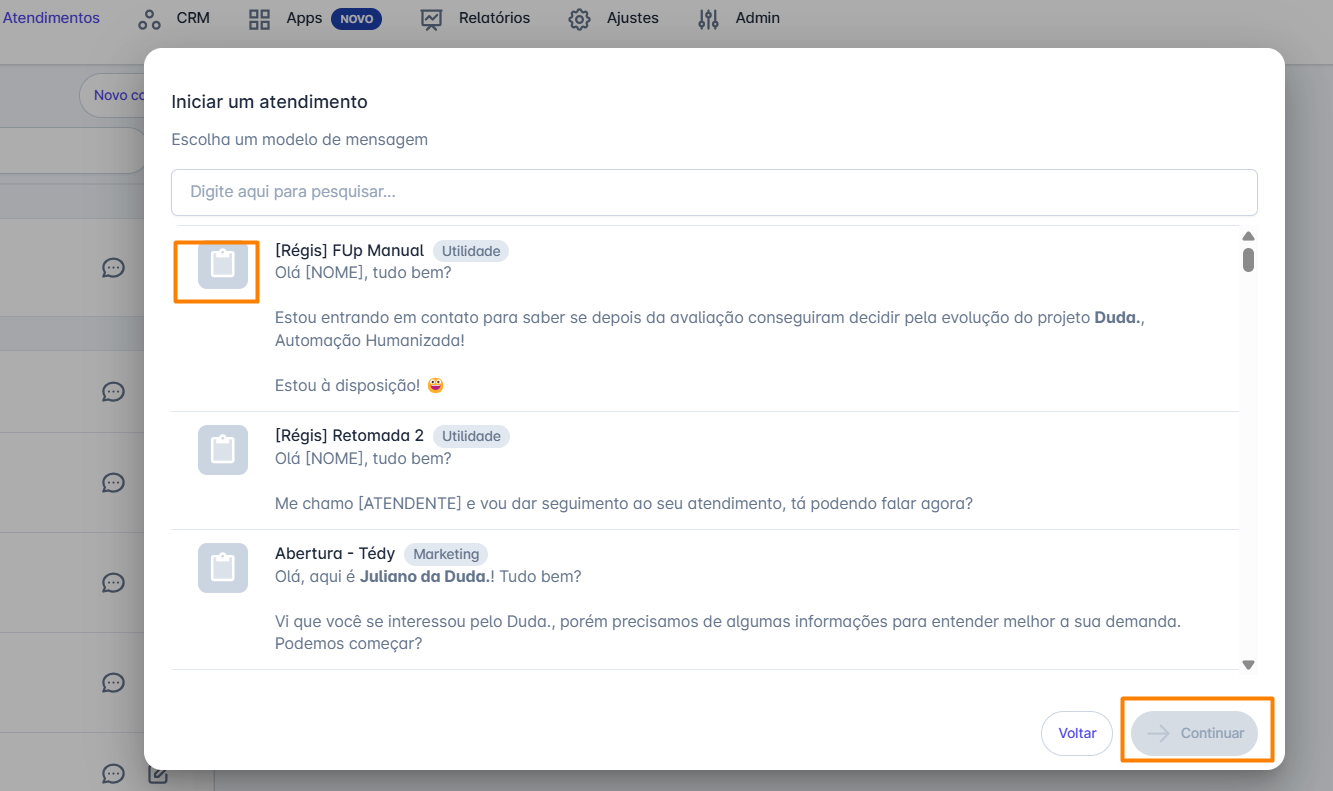Screen dimensions: 1333x791
Task: Click the Marketing tag on Abertura - Tédy
Action: [446, 554]
